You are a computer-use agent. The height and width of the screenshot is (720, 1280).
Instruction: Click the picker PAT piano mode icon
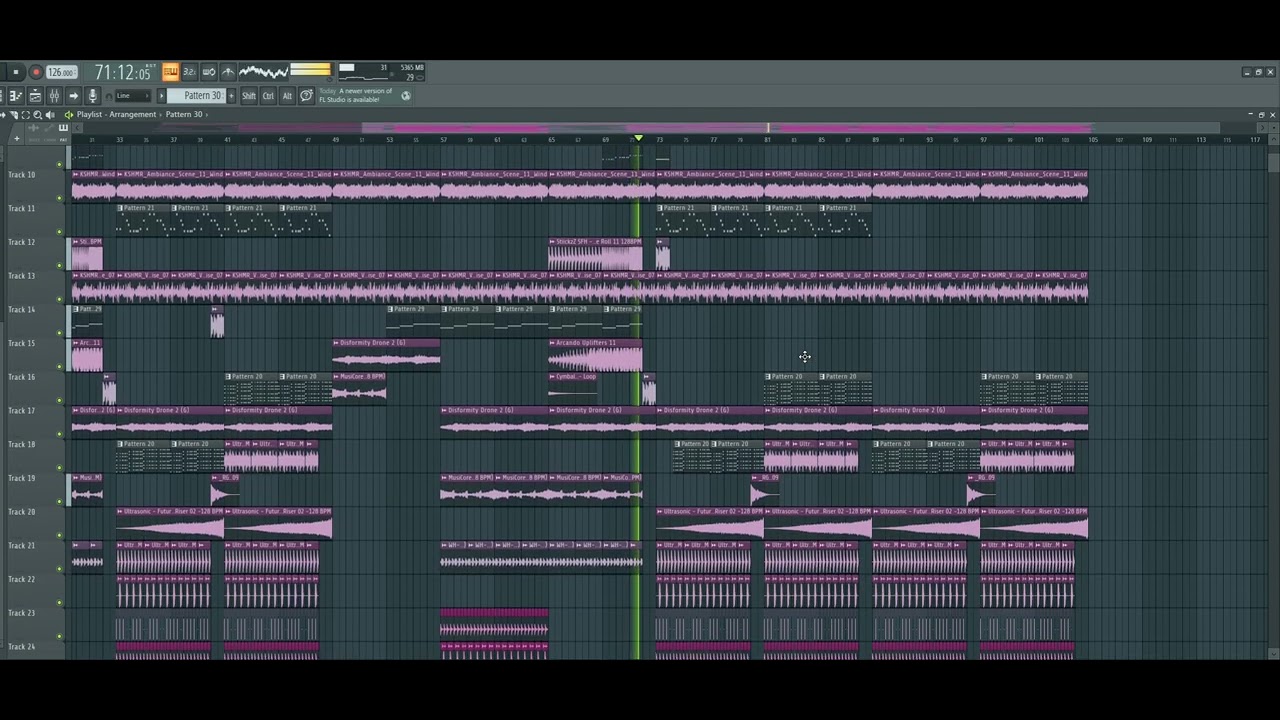(63, 128)
